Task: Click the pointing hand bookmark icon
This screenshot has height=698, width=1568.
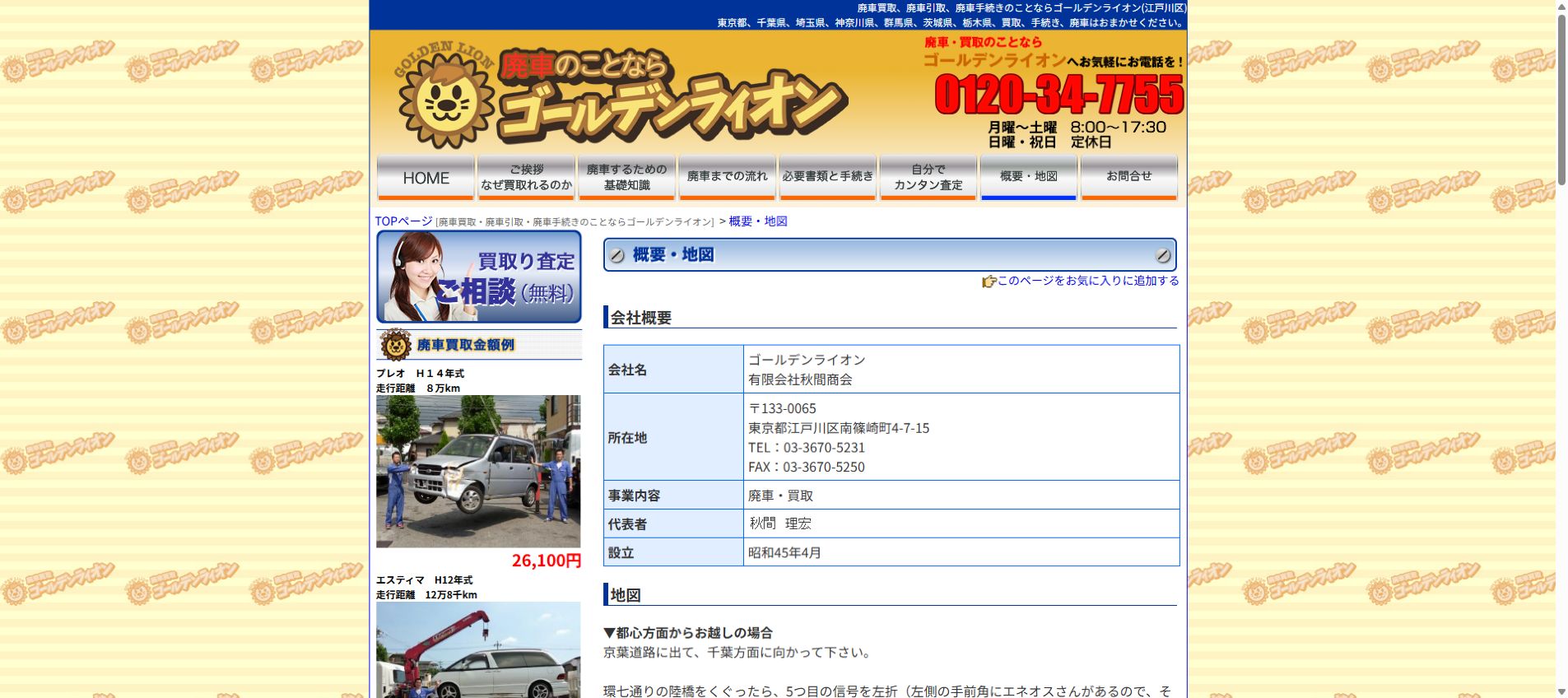Action: point(989,282)
